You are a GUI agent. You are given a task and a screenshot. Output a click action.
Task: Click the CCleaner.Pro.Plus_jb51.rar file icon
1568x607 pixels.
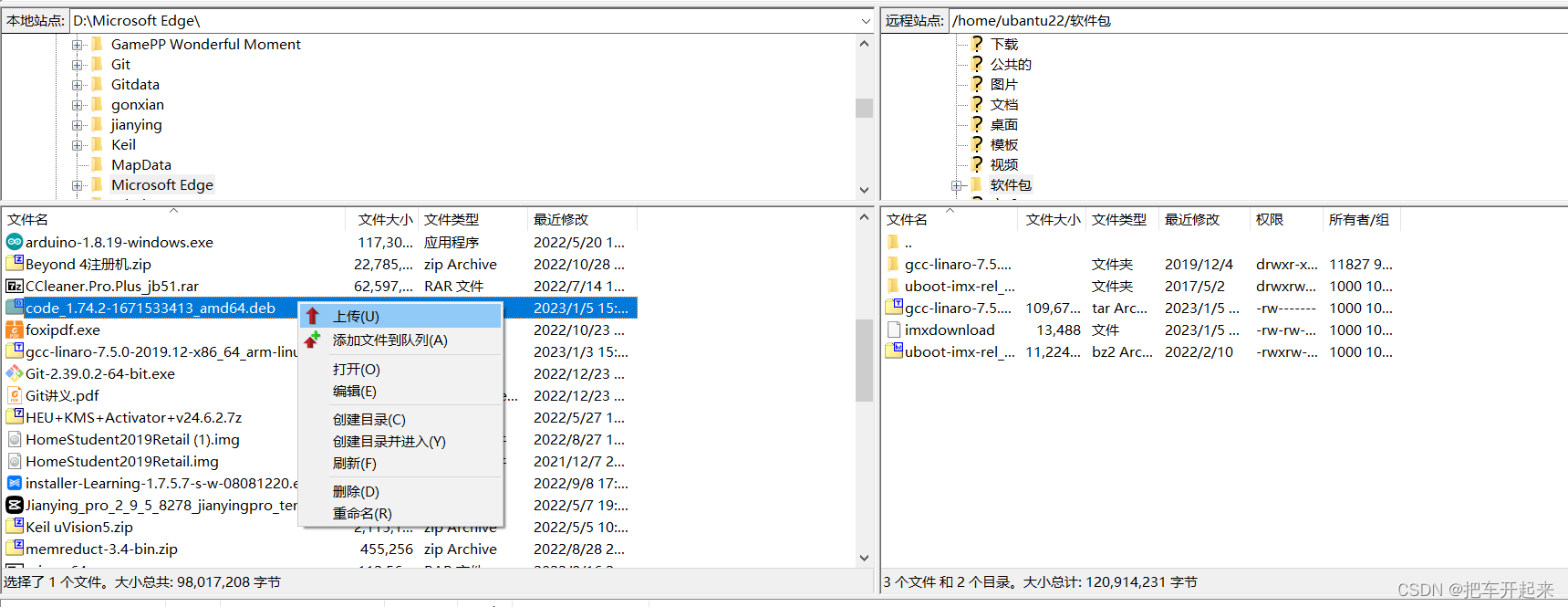15,286
